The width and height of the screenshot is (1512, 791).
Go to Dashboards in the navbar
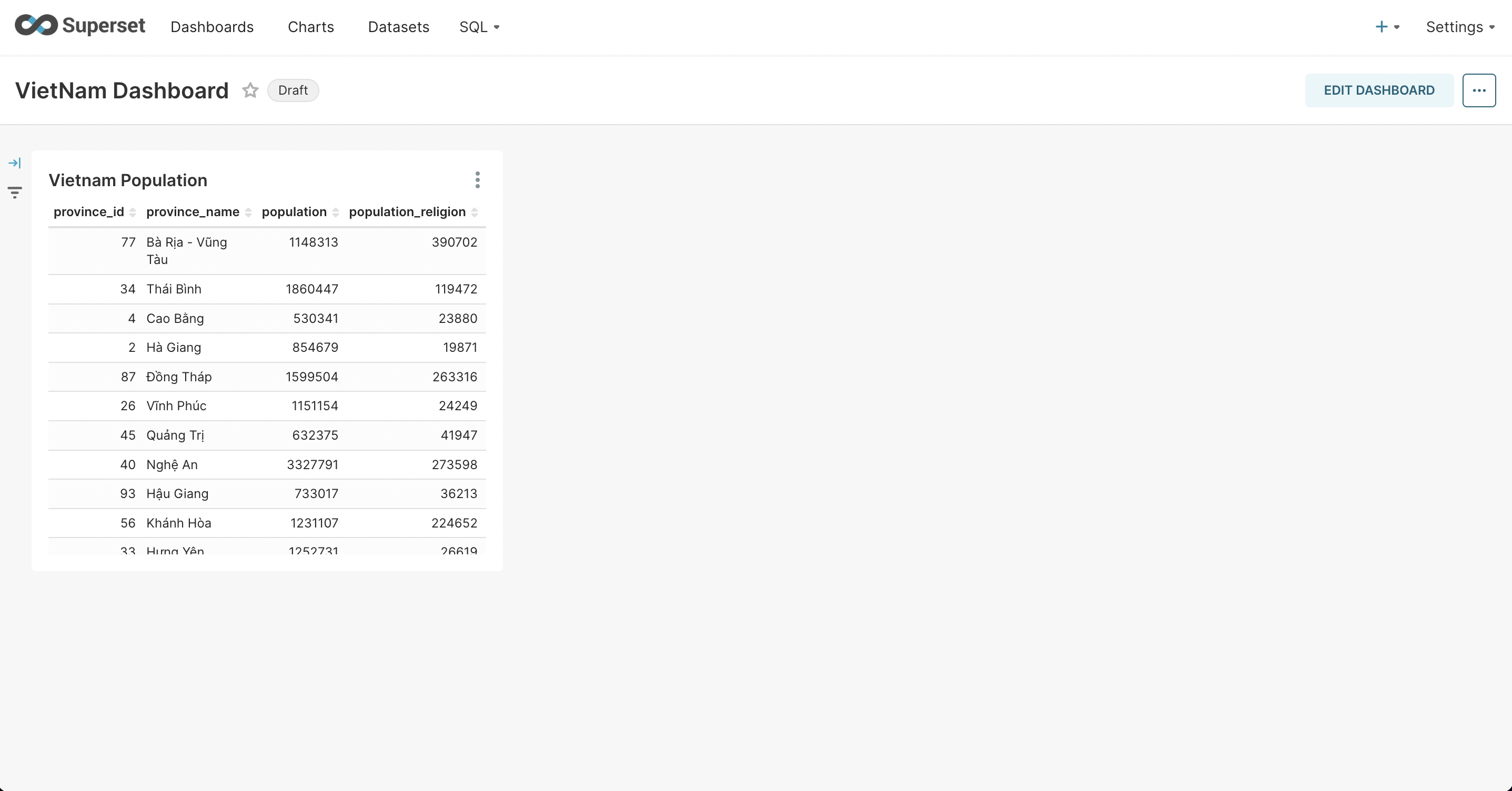212,27
